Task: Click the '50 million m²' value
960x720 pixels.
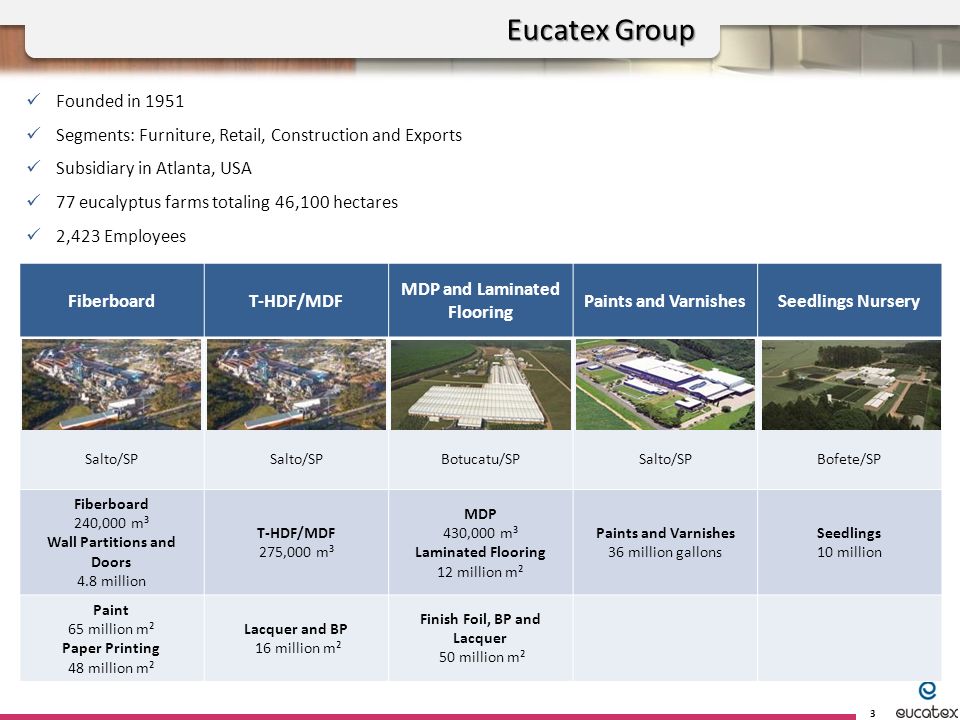Action: tap(482, 657)
